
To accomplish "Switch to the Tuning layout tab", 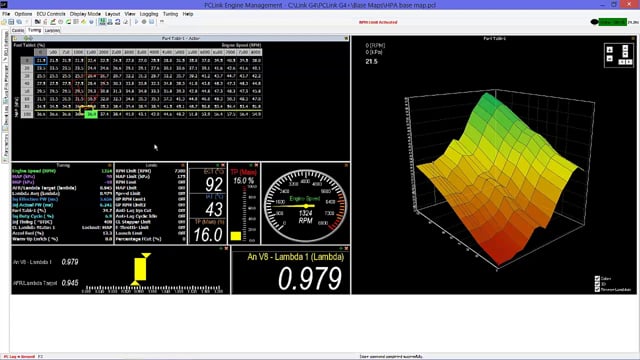I will click(34, 30).
